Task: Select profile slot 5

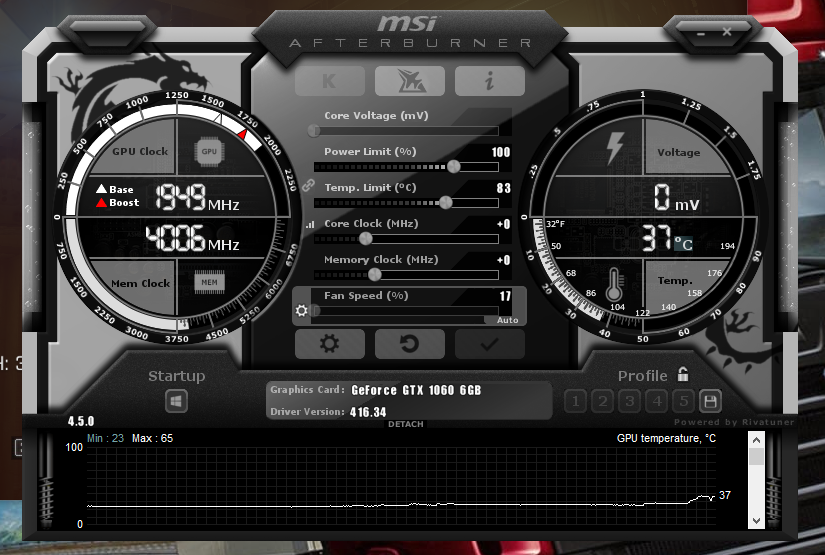Action: click(x=684, y=402)
